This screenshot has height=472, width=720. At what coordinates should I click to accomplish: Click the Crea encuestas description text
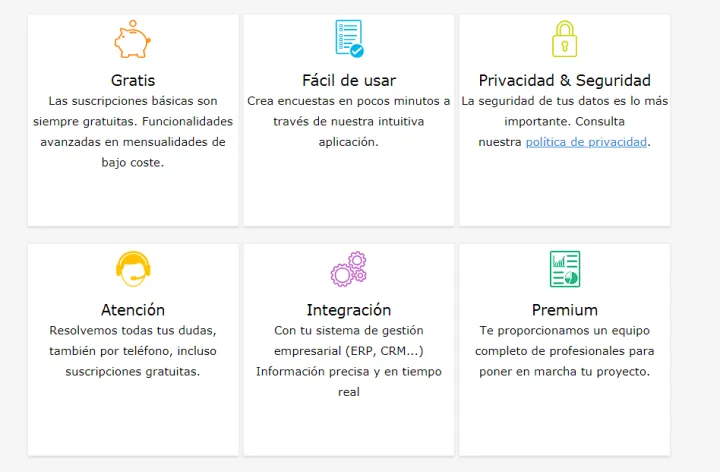[349, 121]
